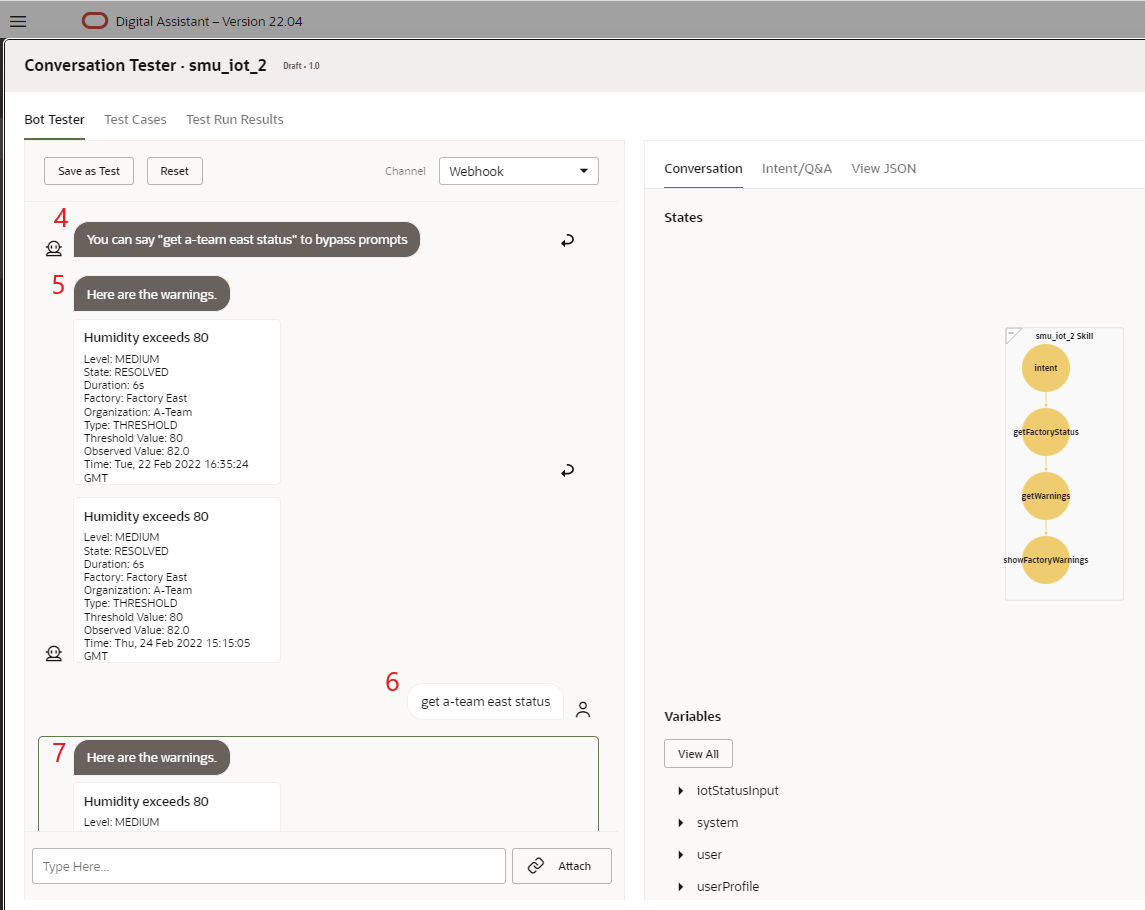
Task: Click the Save as Test button
Action: 88,171
